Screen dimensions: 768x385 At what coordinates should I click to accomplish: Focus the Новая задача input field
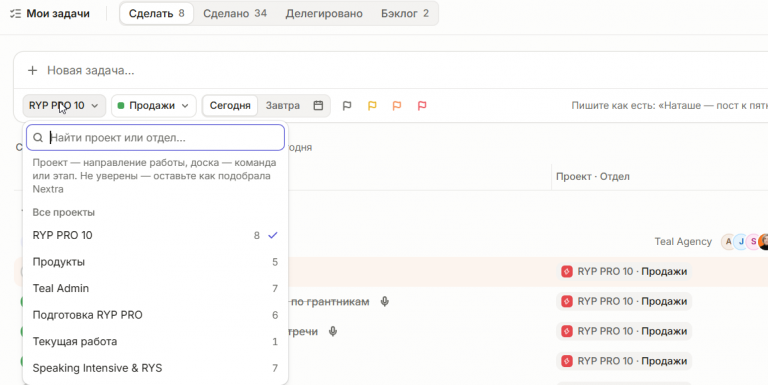click(x=392, y=71)
